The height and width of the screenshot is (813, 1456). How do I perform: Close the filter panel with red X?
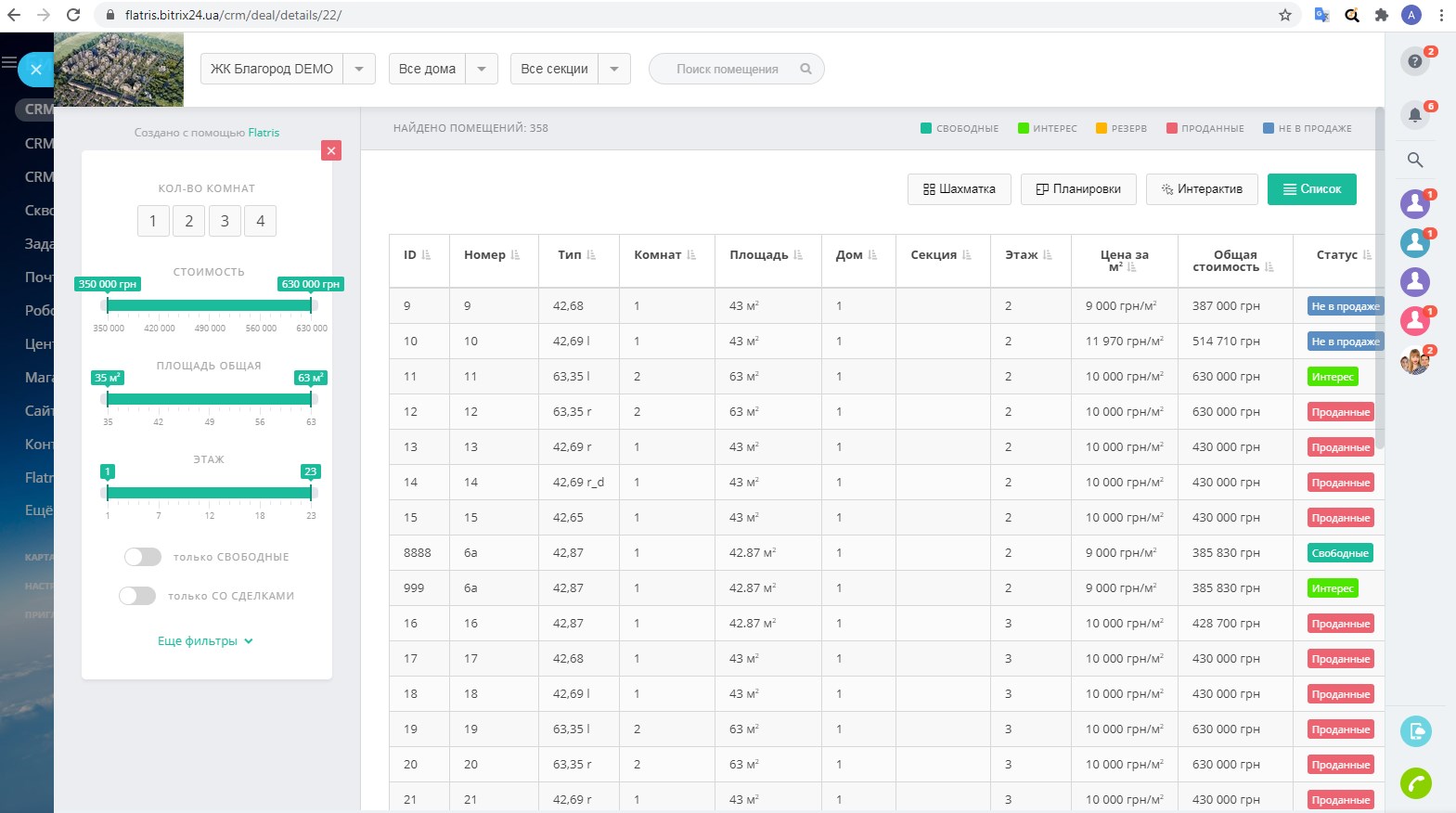pos(331,150)
